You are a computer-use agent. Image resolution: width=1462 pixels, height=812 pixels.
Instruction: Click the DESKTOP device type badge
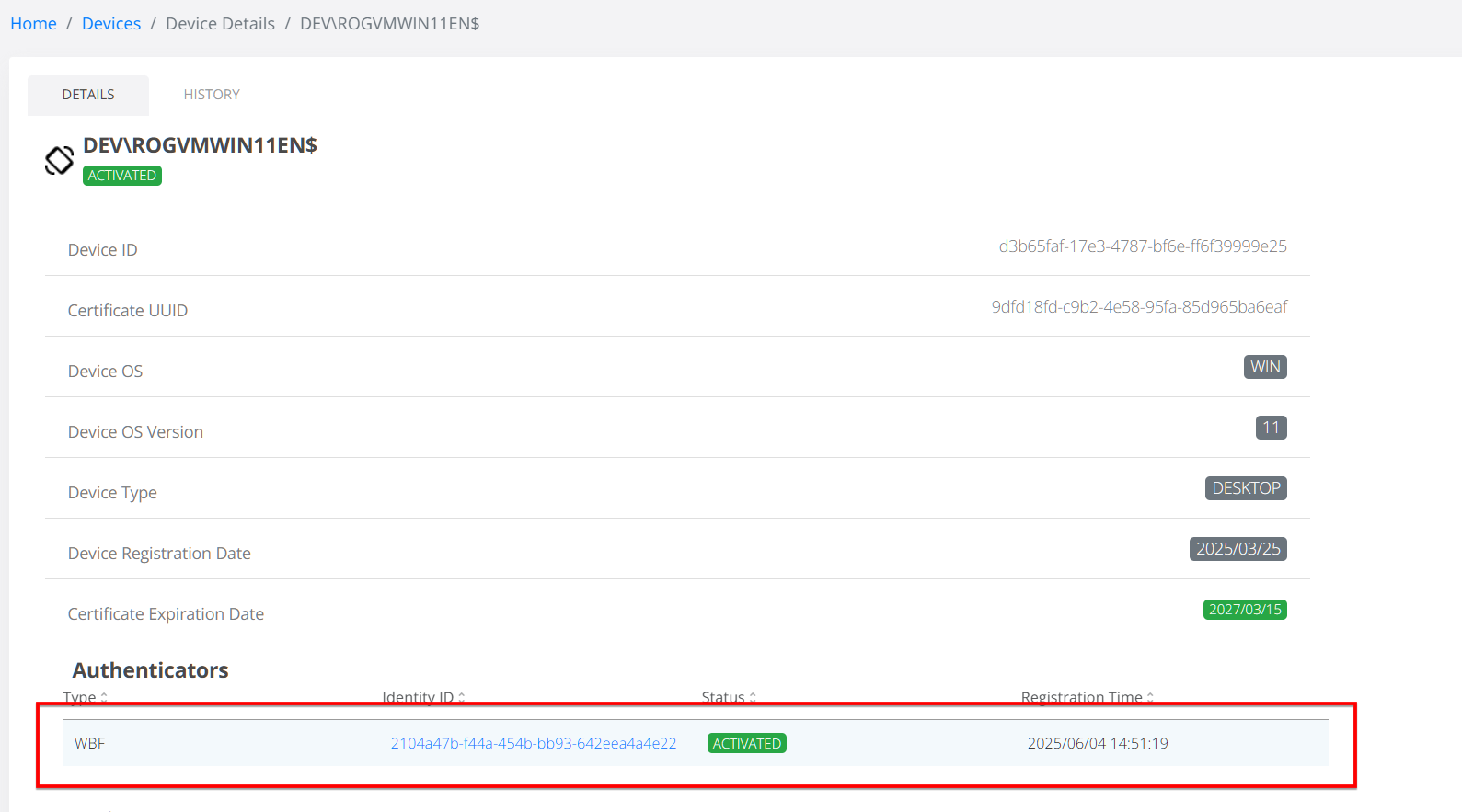click(1245, 488)
